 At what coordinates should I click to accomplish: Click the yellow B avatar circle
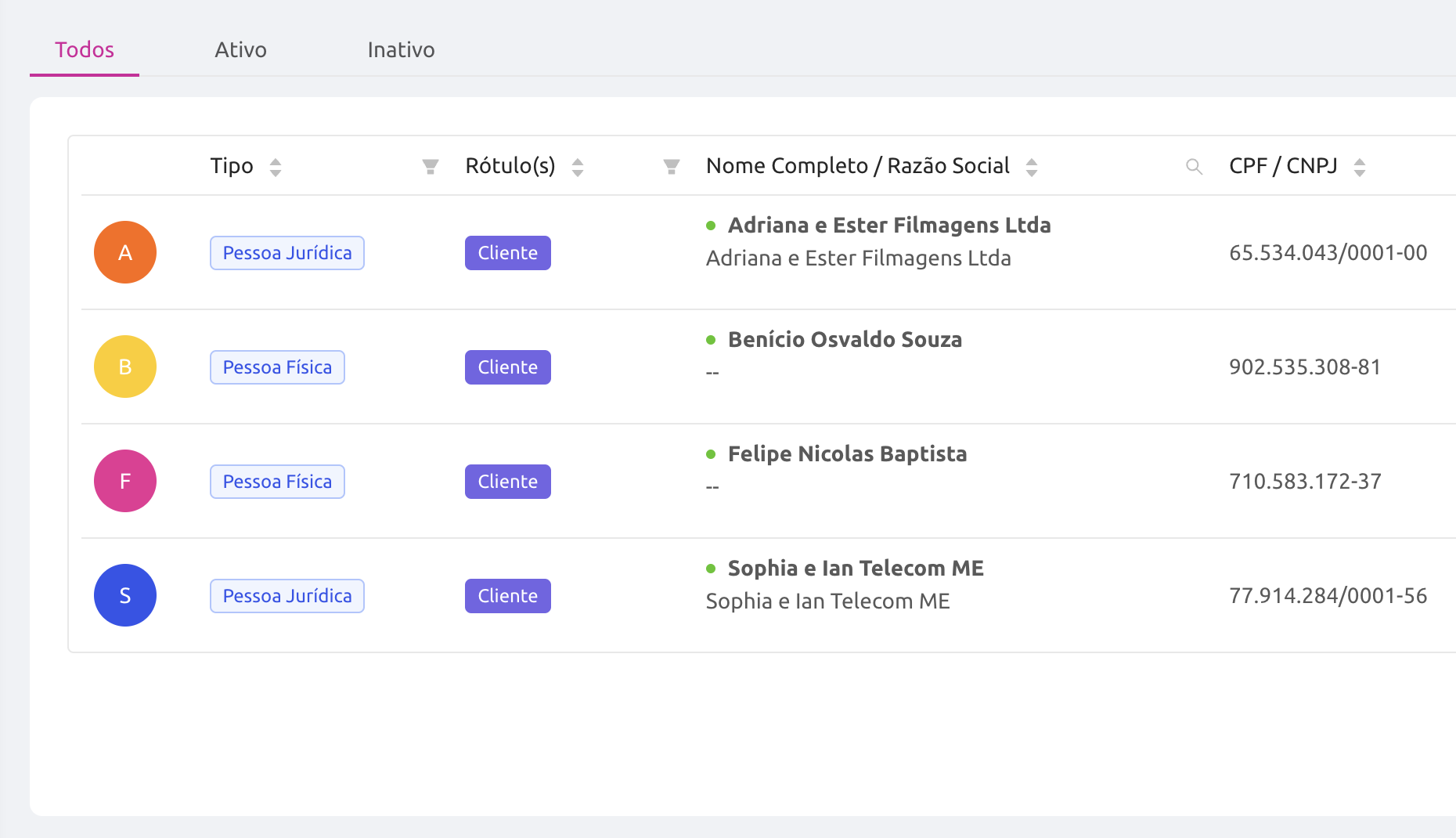[x=125, y=367]
